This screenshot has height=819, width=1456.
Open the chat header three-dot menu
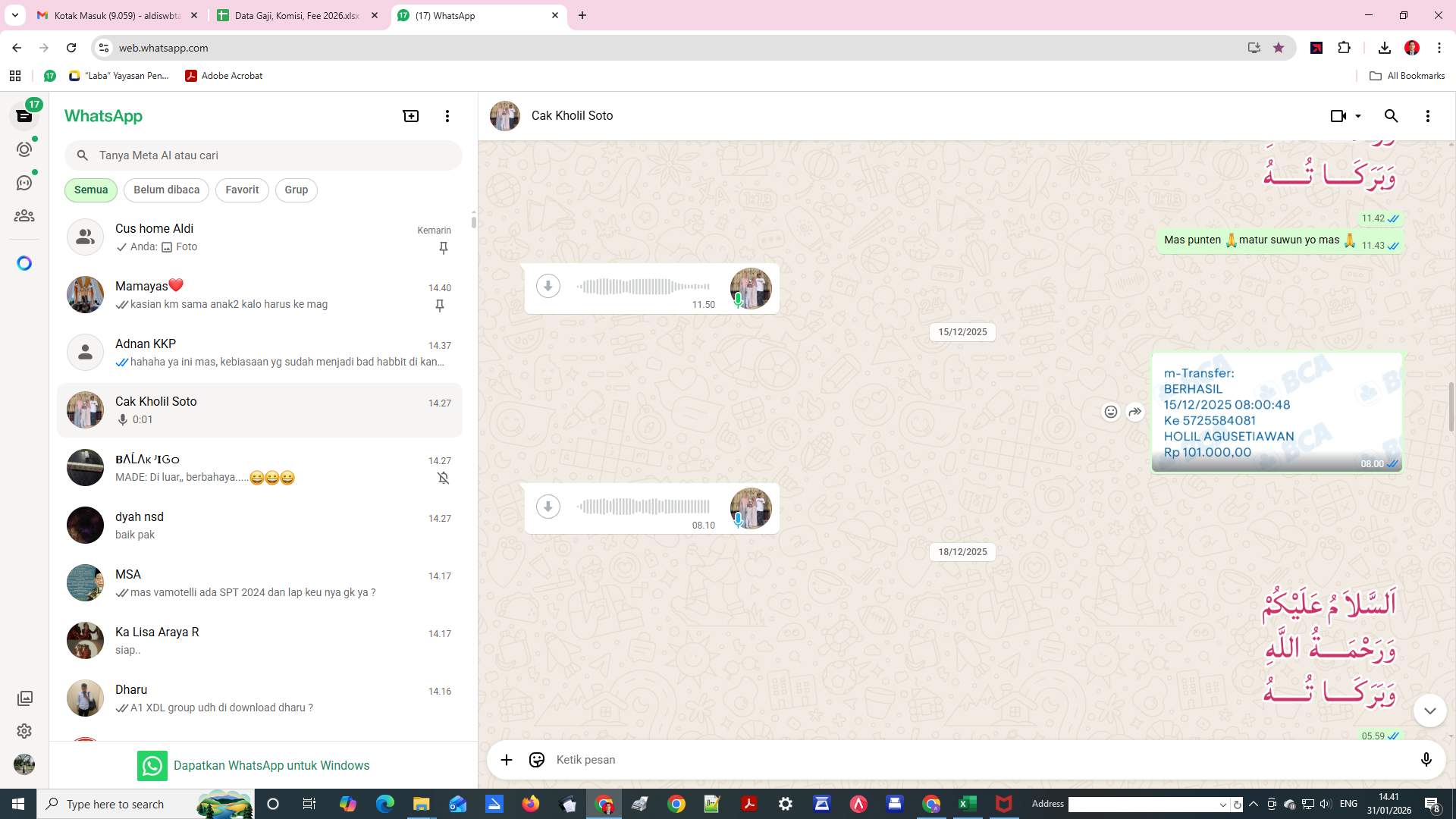tap(1428, 115)
